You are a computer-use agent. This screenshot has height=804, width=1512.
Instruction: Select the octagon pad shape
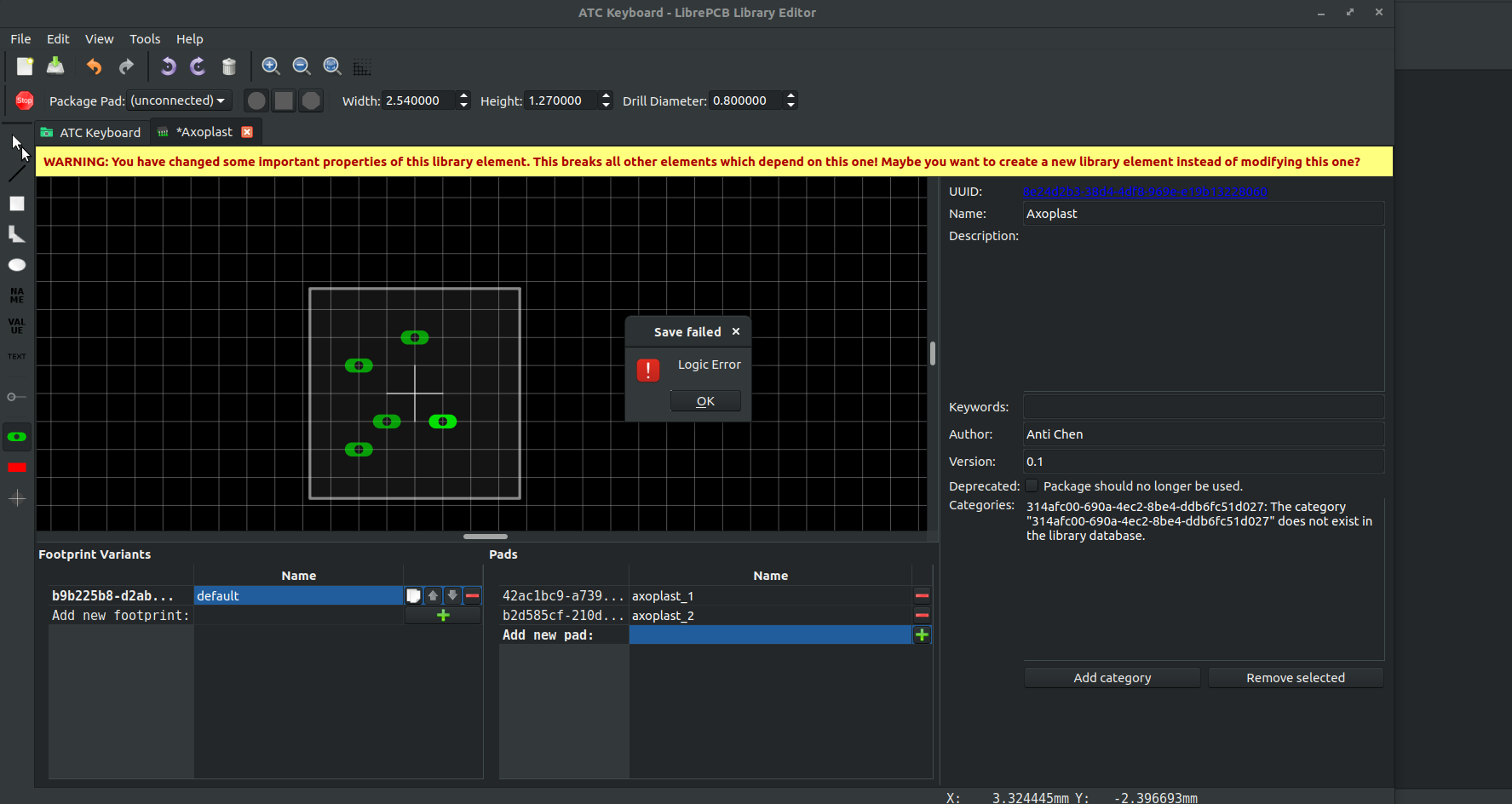311,100
